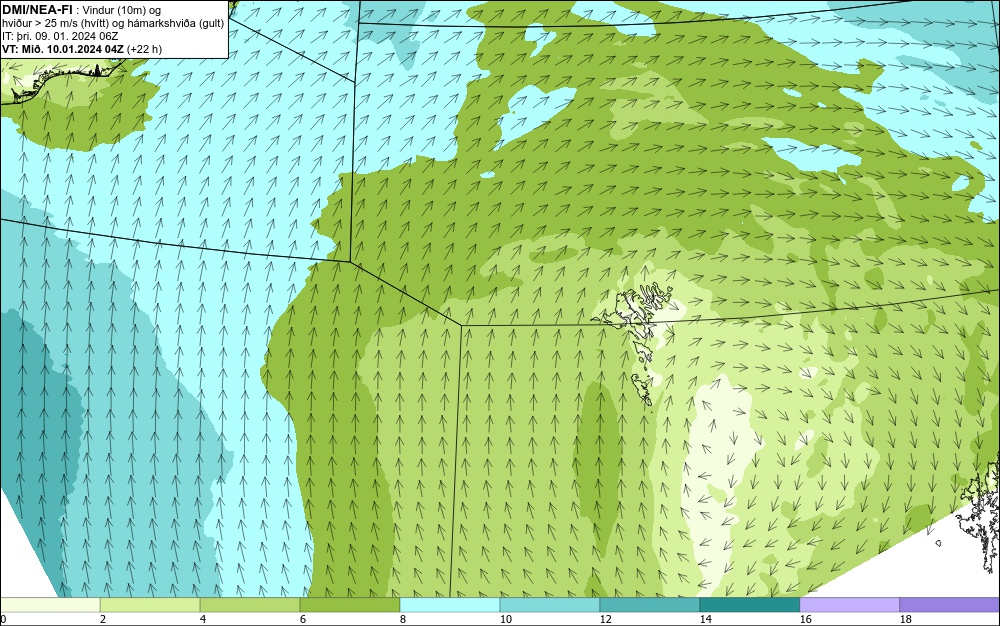The width and height of the screenshot is (1000, 626).
Task: Select the 12–14 m/s teal legend swatch
Action: coord(649,605)
